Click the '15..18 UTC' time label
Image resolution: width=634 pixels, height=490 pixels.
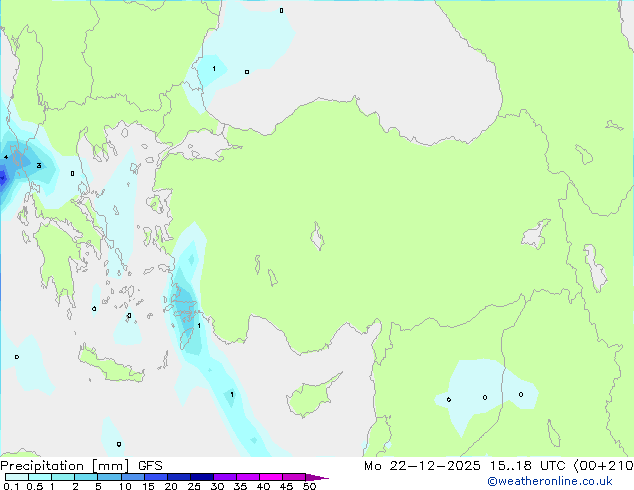click(x=527, y=466)
